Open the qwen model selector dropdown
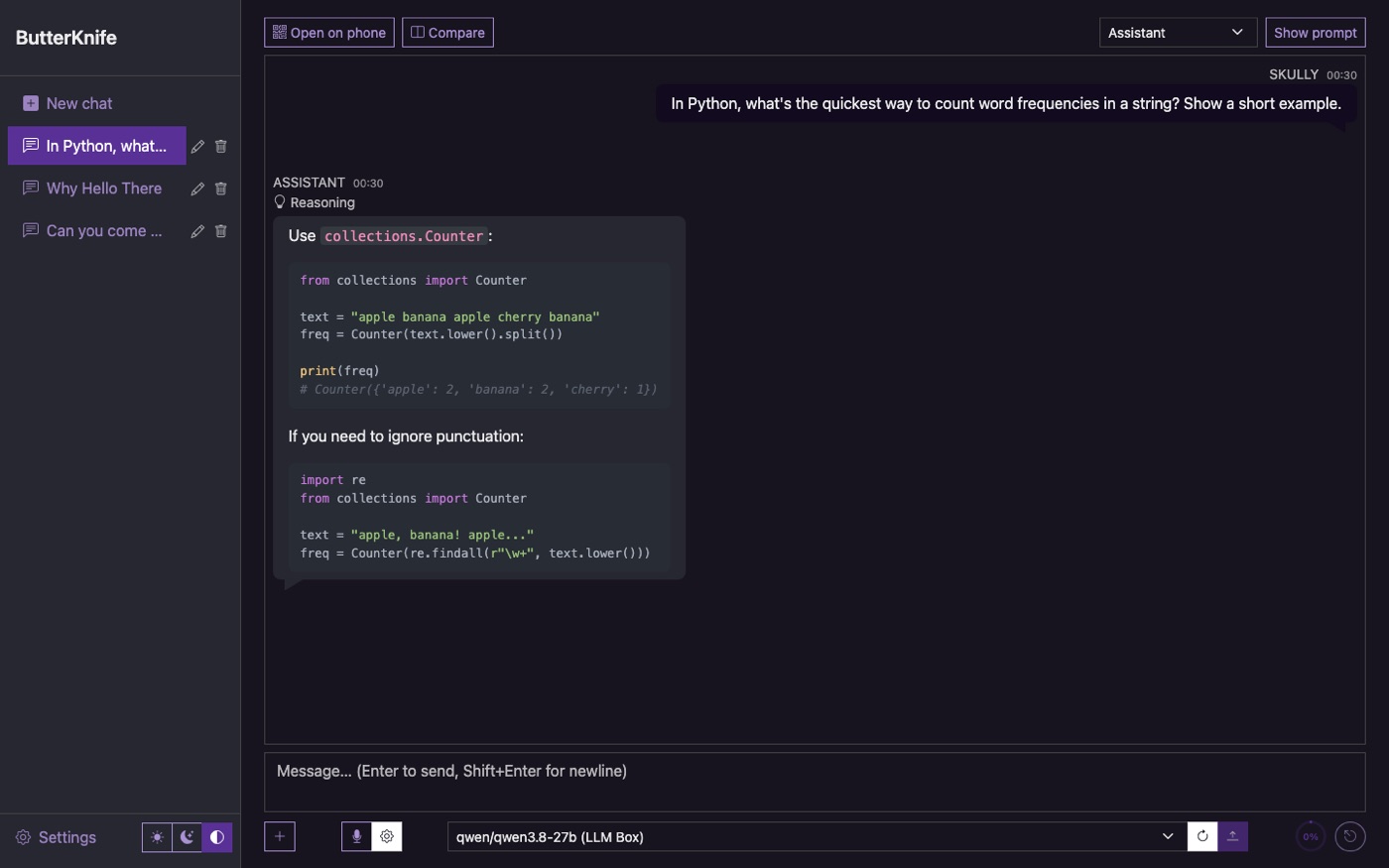 click(x=818, y=836)
